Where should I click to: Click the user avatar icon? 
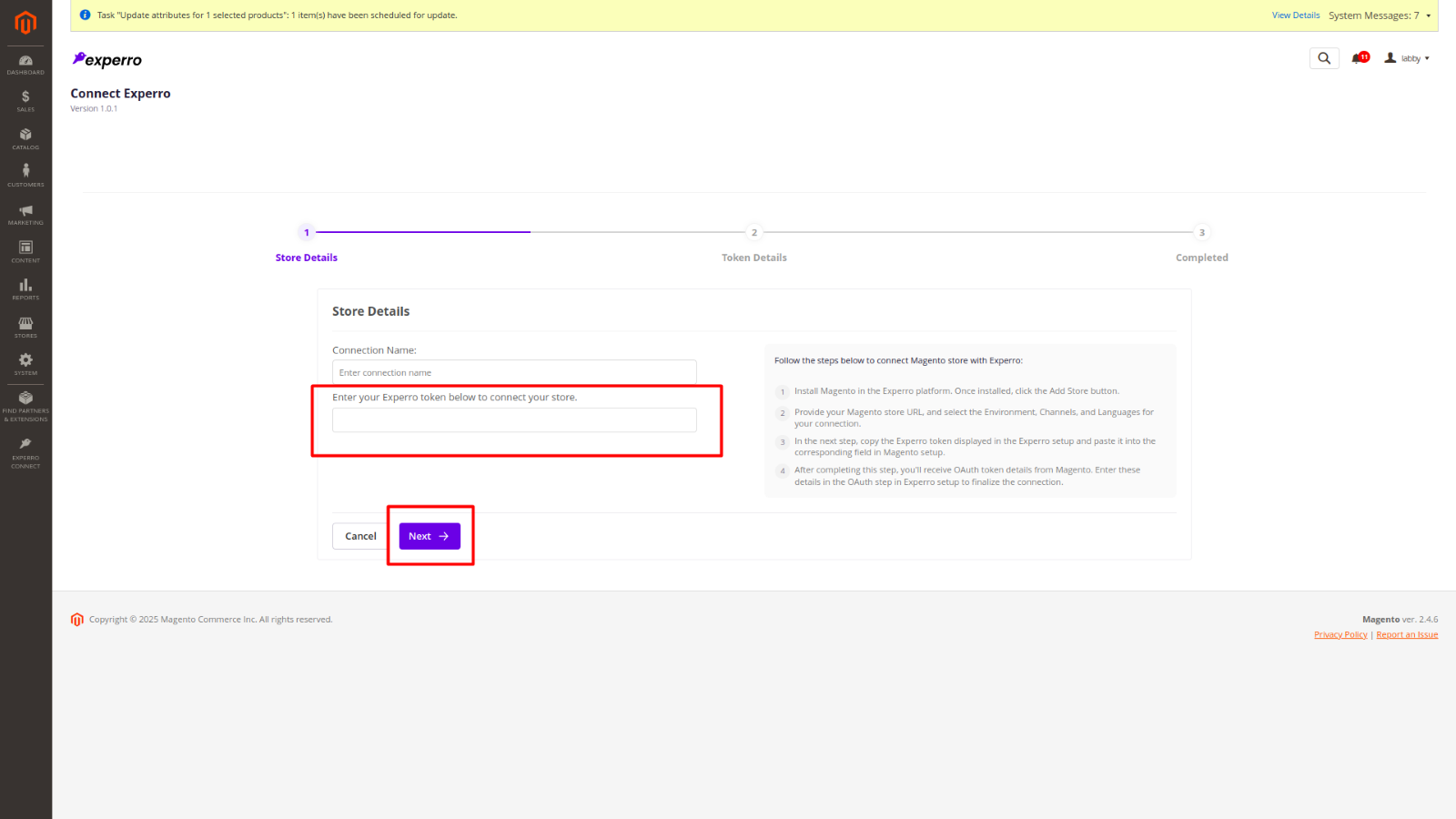[x=1390, y=58]
